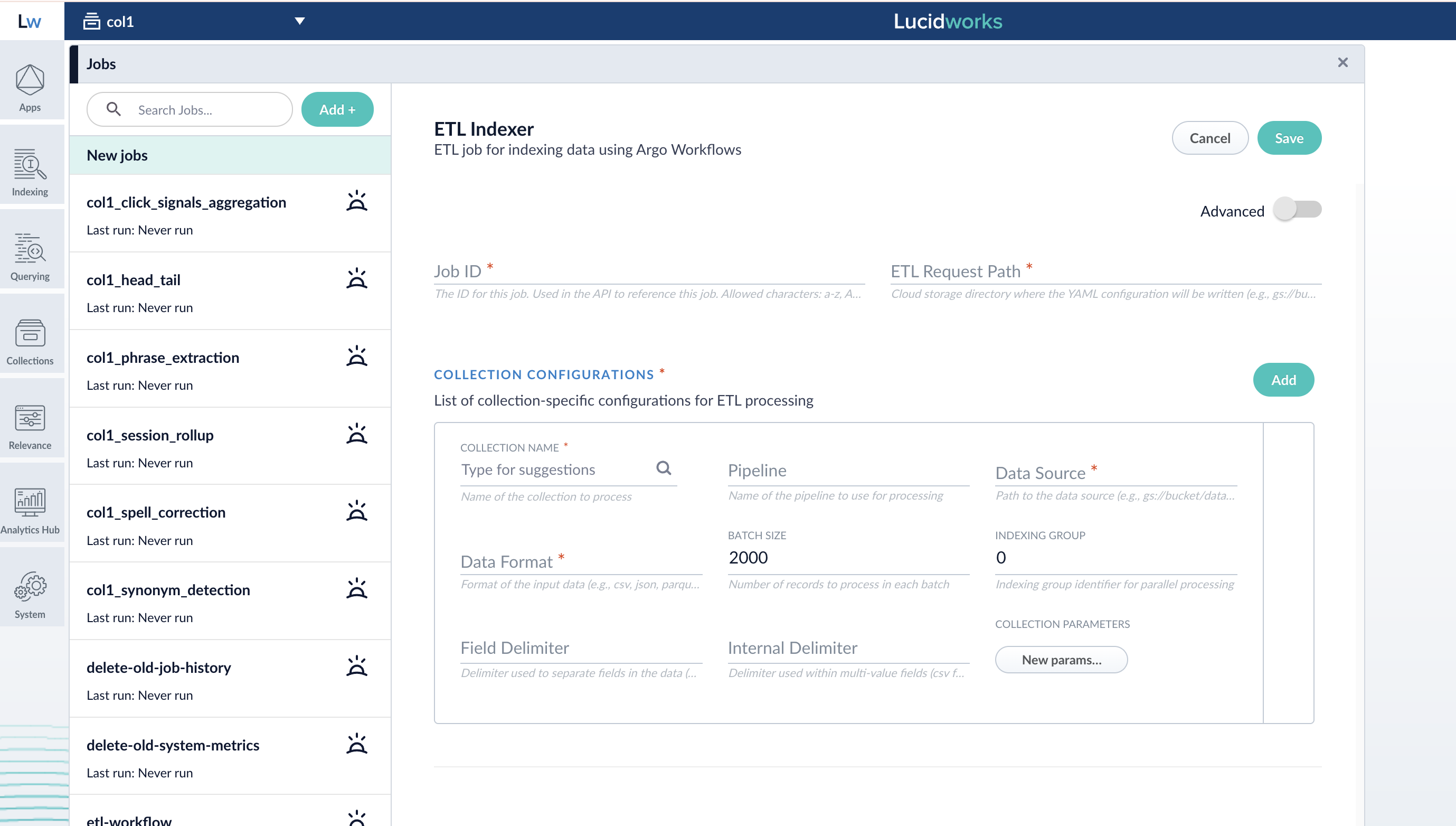The height and width of the screenshot is (826, 1456).
Task: Click schedule icon for col1_session_rollup job
Action: [x=357, y=434]
